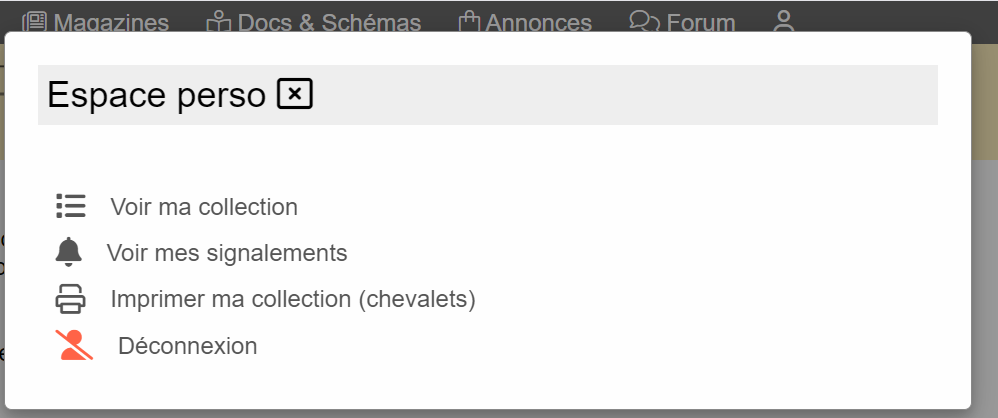
Task: Click the red crossed-out user icon
Action: tap(74, 345)
